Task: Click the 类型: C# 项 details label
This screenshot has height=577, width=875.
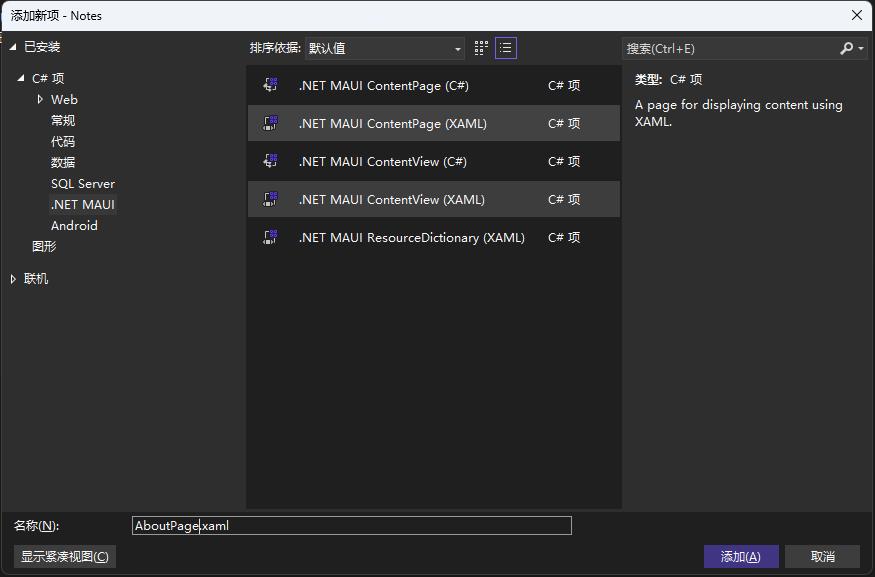Action: pos(669,79)
